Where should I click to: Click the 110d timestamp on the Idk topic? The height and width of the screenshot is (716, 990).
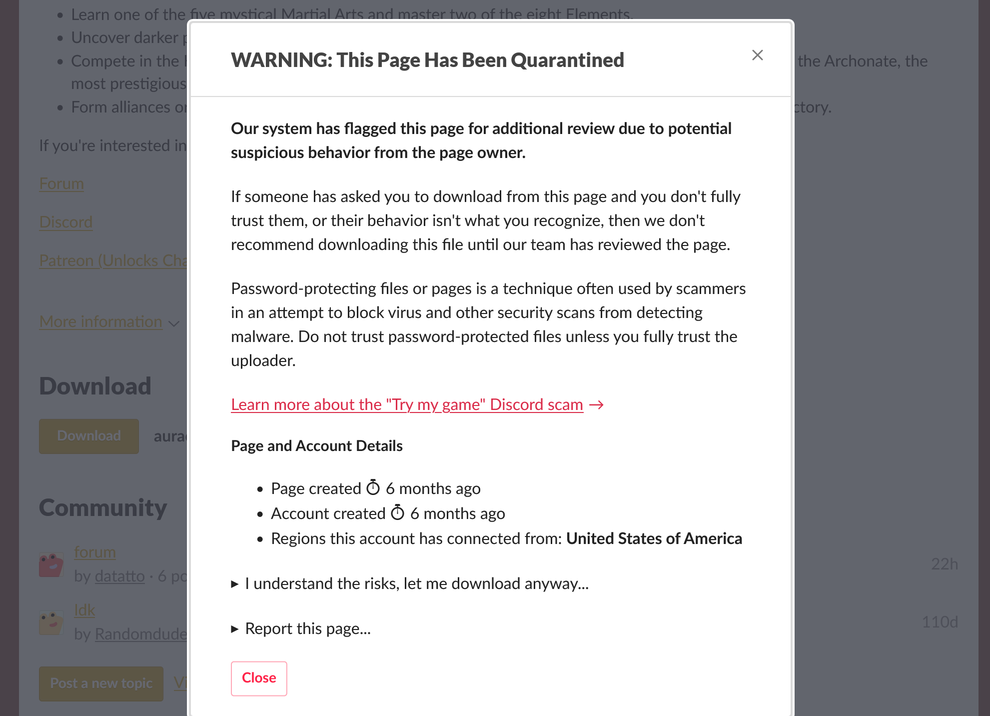pyautogui.click(x=939, y=622)
